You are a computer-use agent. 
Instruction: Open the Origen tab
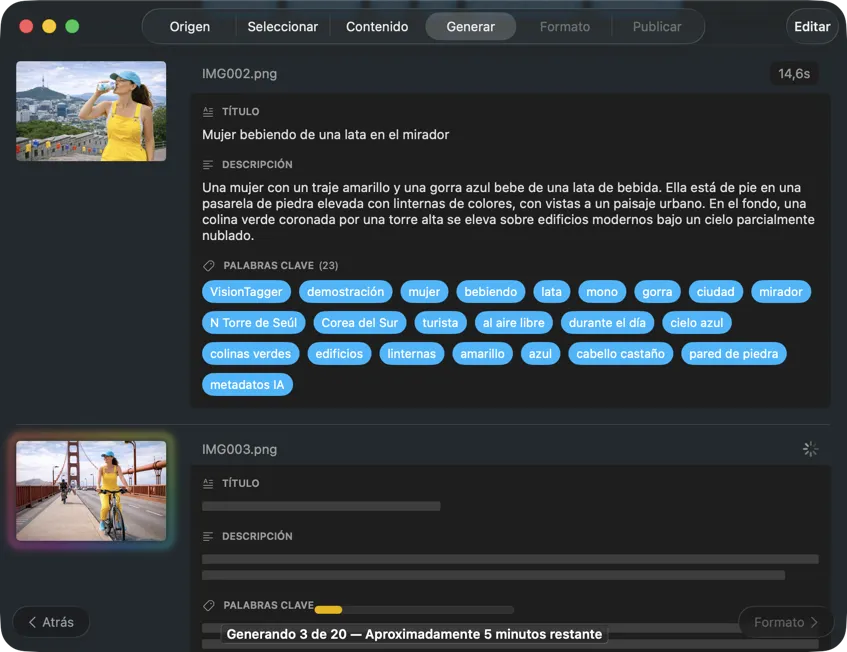coord(190,27)
